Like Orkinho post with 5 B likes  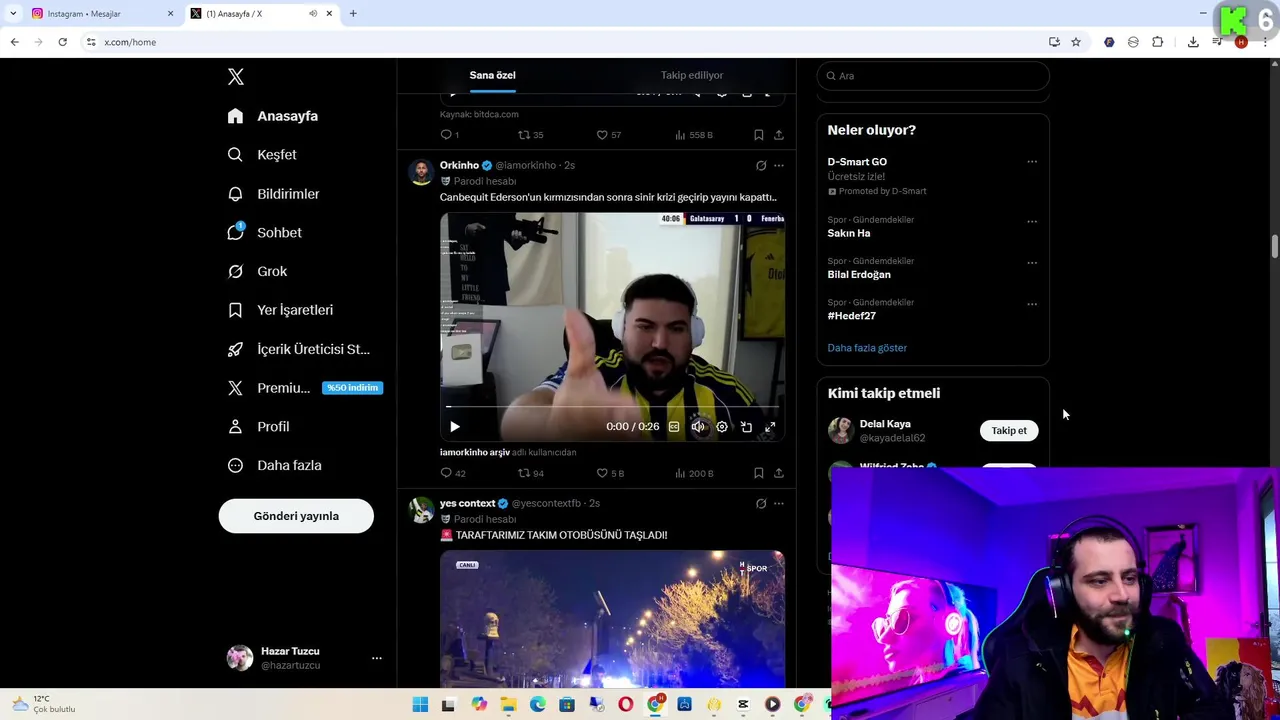610,473
